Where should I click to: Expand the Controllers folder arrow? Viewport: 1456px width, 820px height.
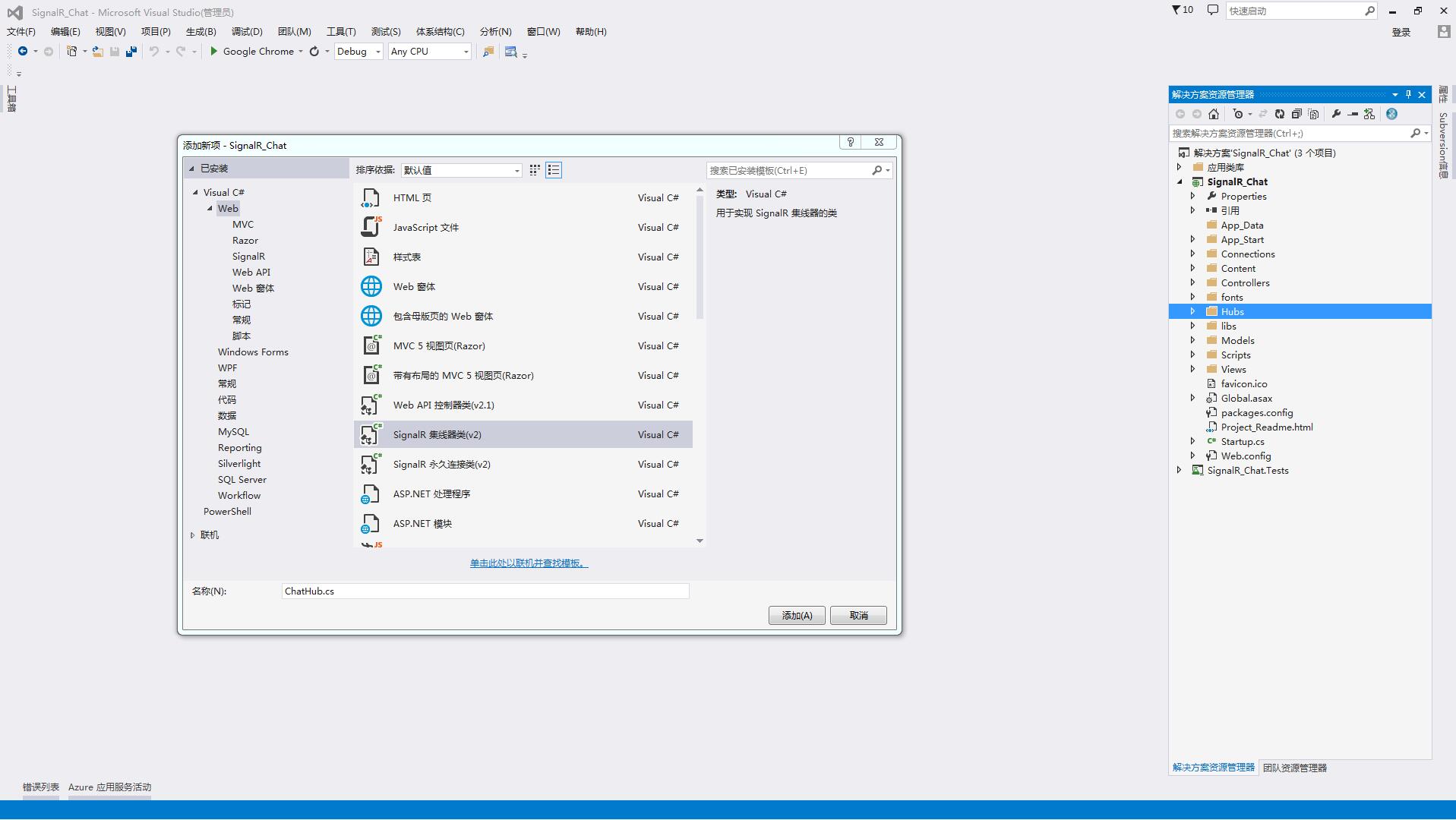coord(1192,282)
